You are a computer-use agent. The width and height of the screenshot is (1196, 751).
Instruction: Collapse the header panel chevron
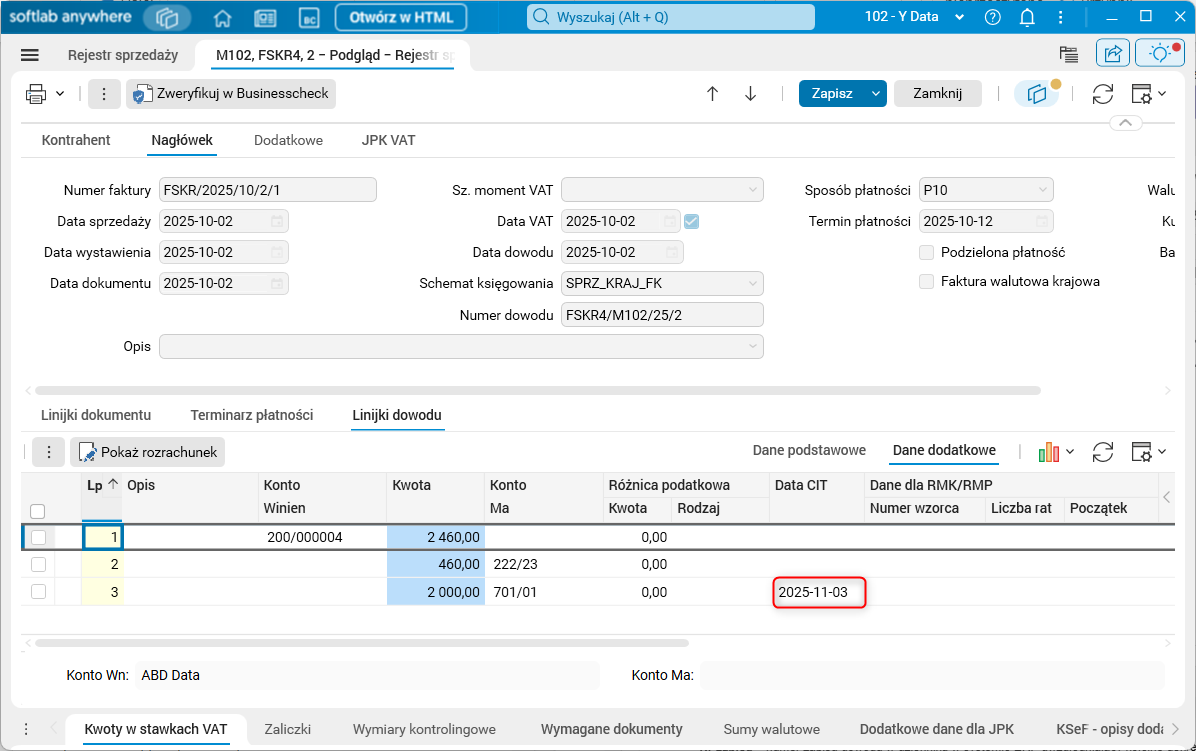pos(1125,123)
